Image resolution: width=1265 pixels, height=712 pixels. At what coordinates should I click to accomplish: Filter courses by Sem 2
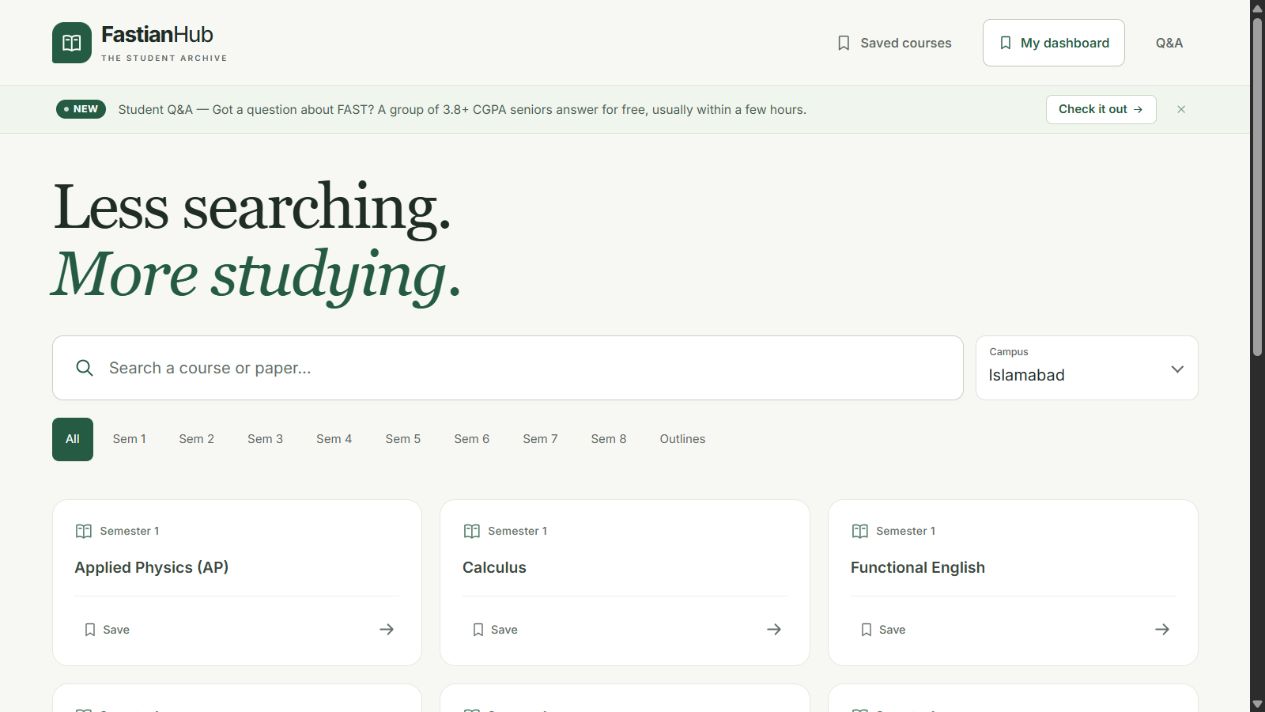(x=197, y=439)
